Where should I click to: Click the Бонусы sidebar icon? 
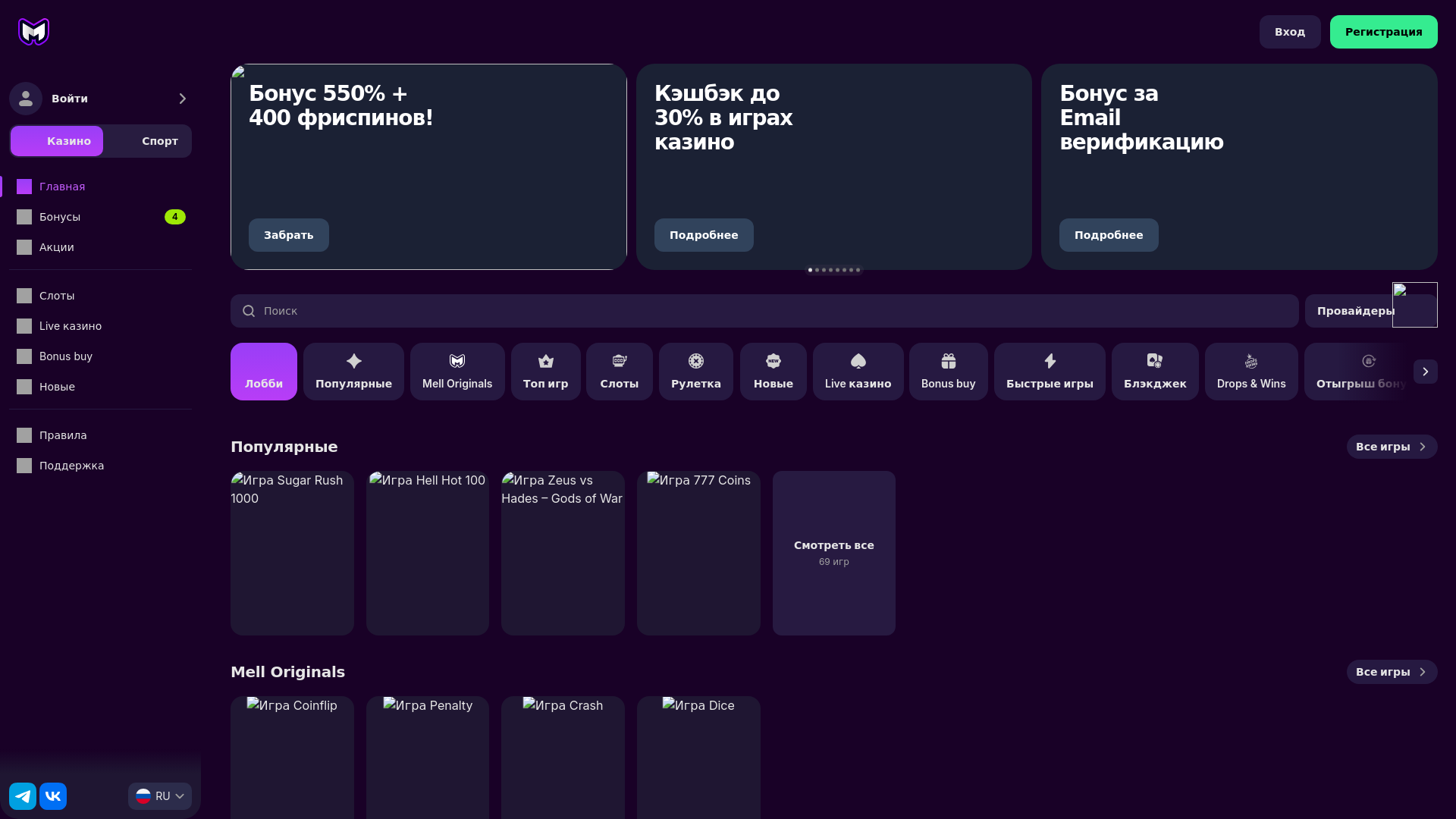[x=24, y=217]
